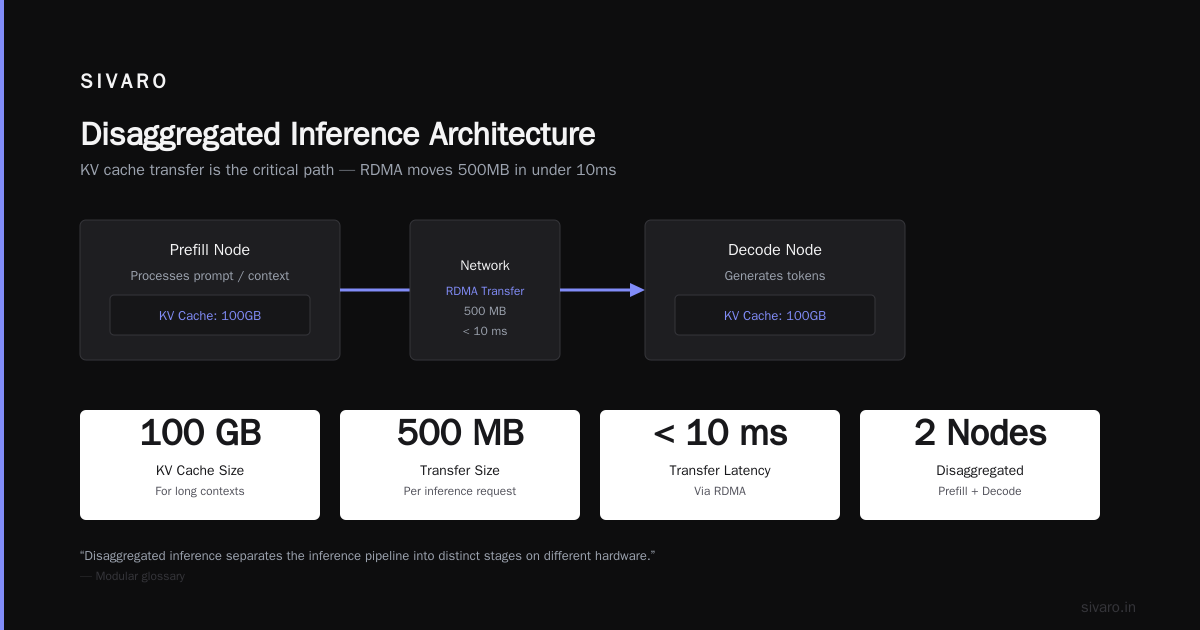The width and height of the screenshot is (1200, 630).
Task: Click the Modular glossary attribution
Action: pos(133,576)
